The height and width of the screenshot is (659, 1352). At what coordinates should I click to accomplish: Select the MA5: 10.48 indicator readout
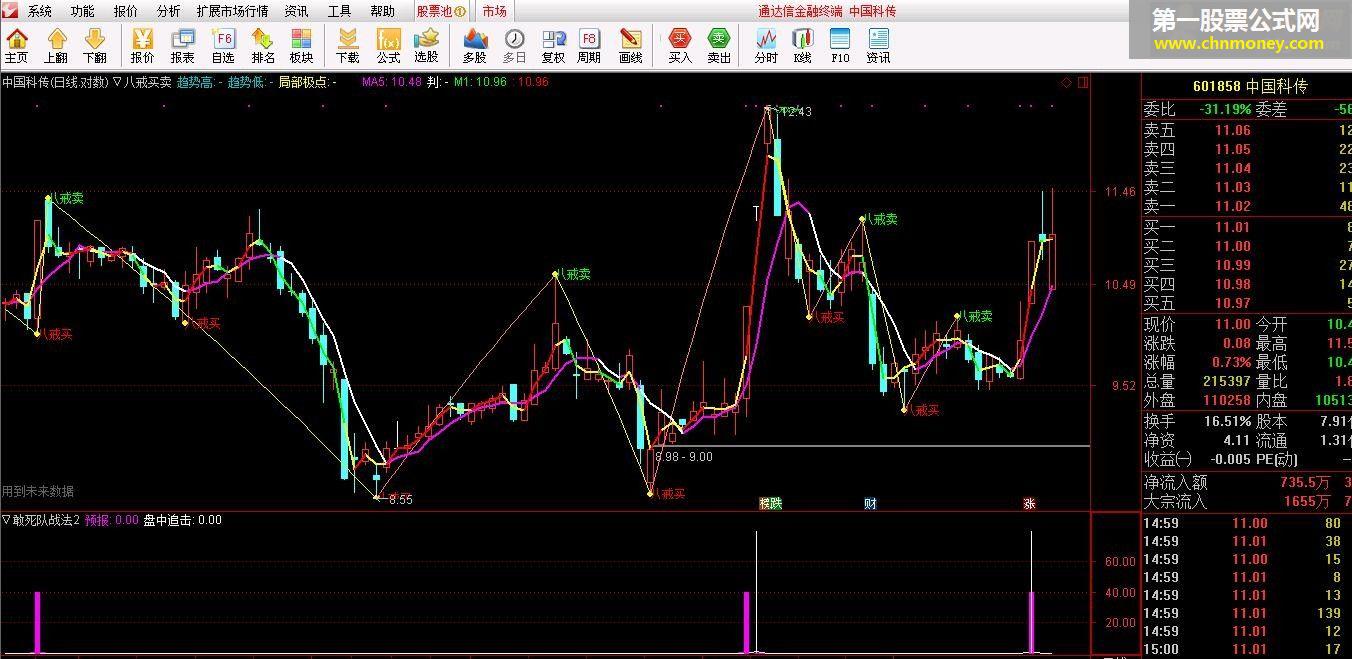tap(391, 82)
